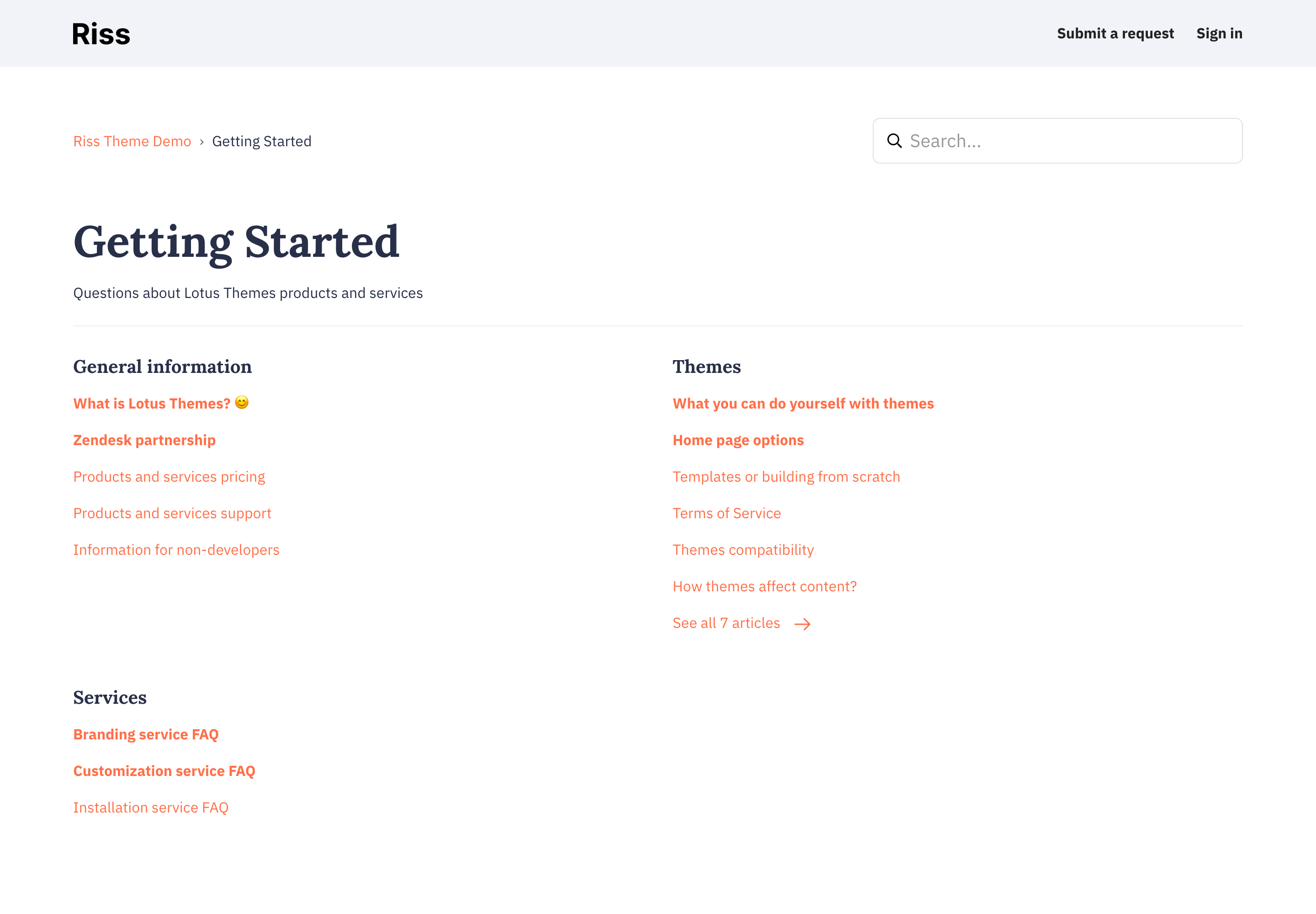Click Sign in in the header

(1219, 34)
